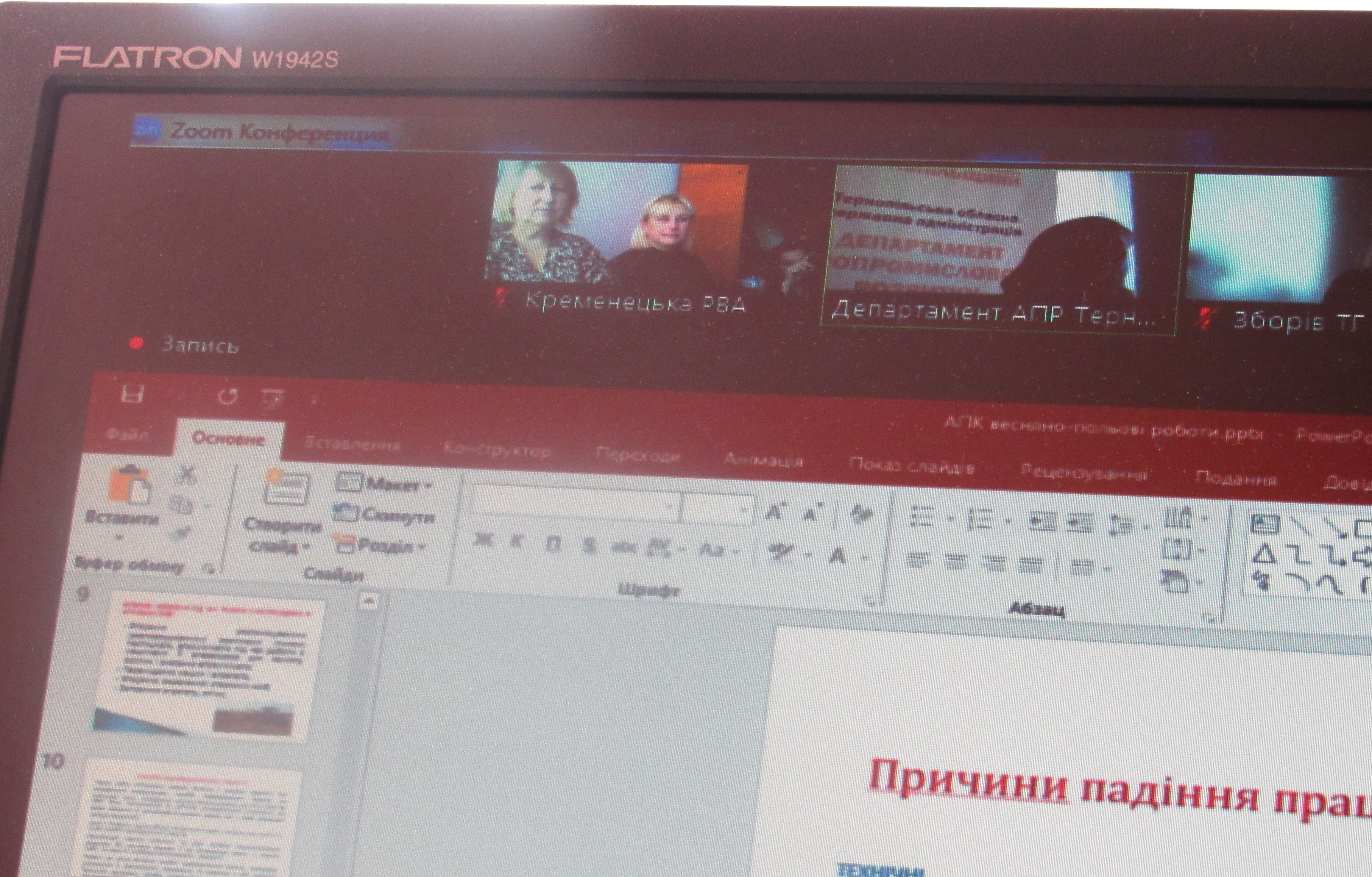Center the text in the Абзац group
Screen dimensions: 1372x877
[x=956, y=562]
